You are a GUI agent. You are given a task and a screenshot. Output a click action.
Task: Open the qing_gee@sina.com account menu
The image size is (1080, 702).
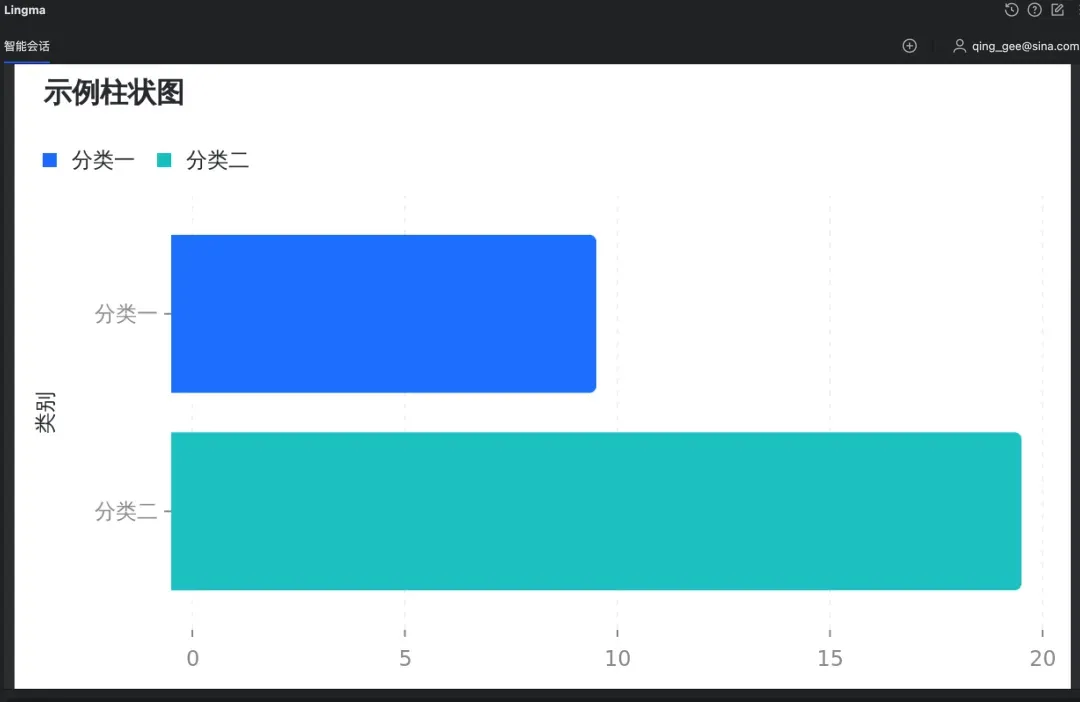click(1025, 46)
